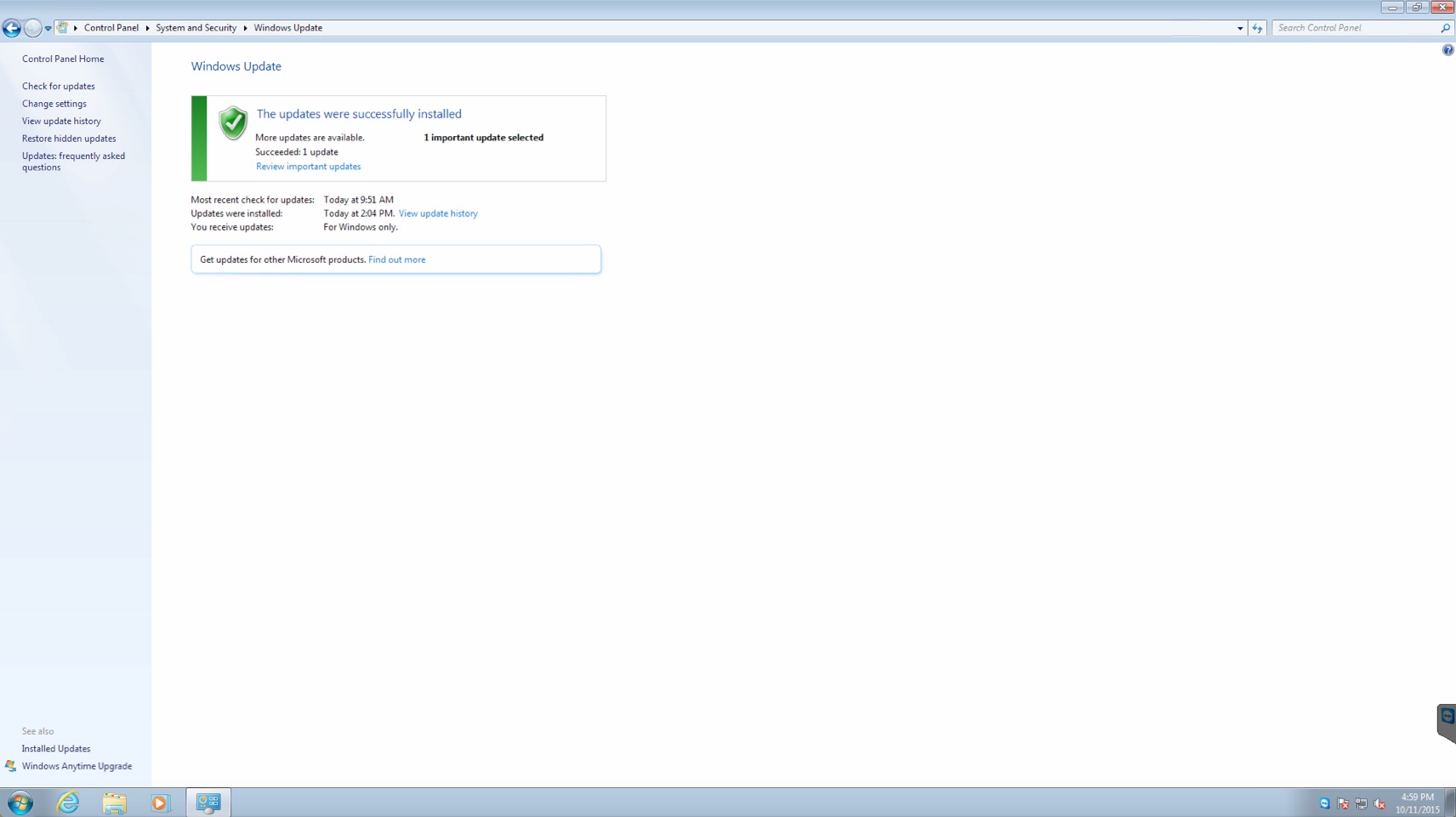Image resolution: width=1456 pixels, height=817 pixels.
Task: Open 1 important update selected
Action: click(483, 138)
